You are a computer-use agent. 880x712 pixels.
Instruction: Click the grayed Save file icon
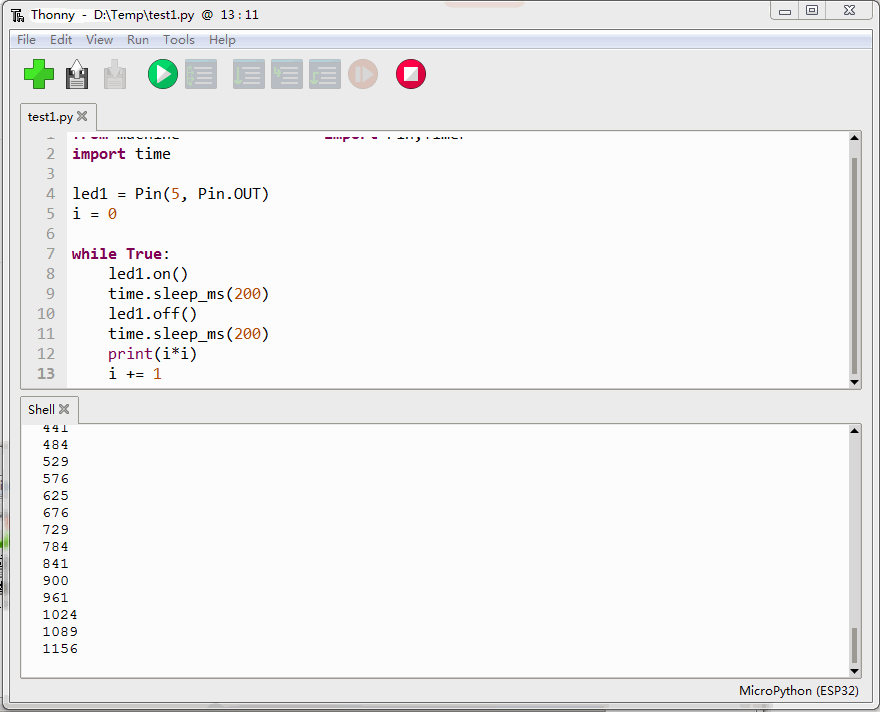tap(115, 74)
